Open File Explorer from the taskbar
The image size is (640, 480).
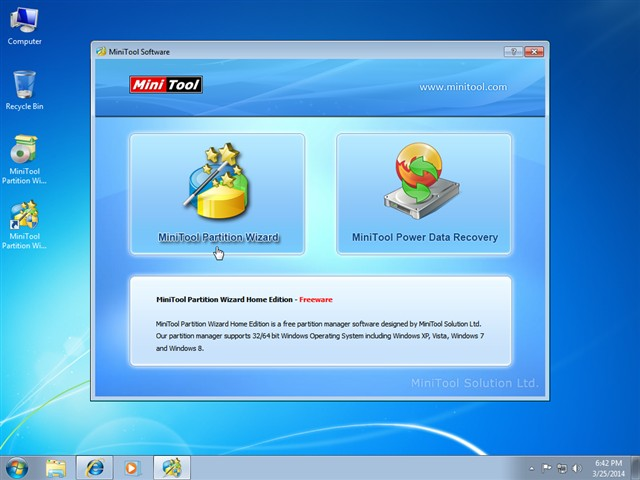[56, 468]
